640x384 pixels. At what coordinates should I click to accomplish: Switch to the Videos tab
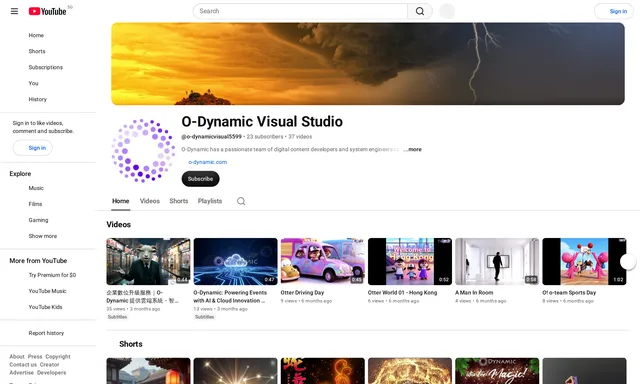tap(149, 201)
